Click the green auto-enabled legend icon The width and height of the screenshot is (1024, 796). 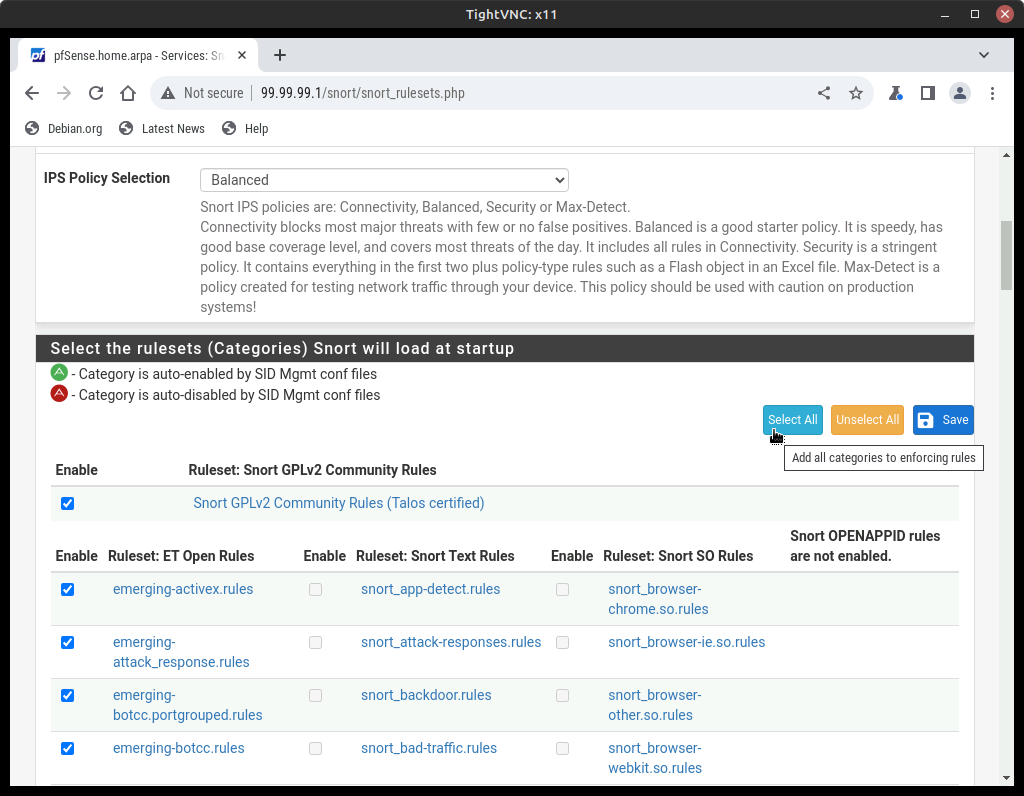point(59,373)
